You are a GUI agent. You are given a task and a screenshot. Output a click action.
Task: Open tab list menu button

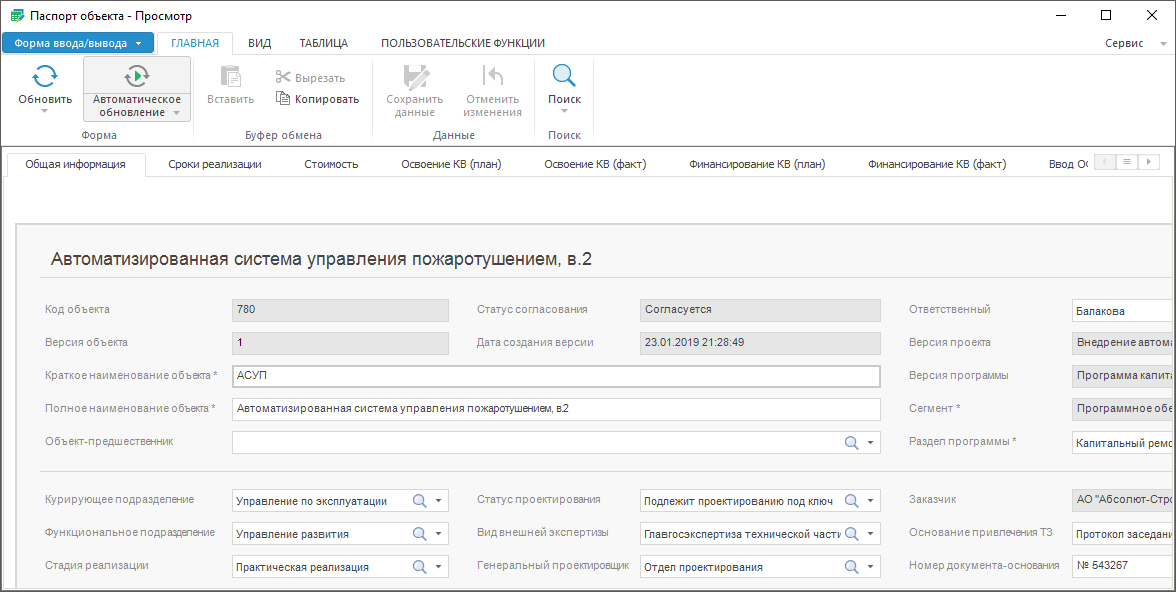click(1127, 162)
